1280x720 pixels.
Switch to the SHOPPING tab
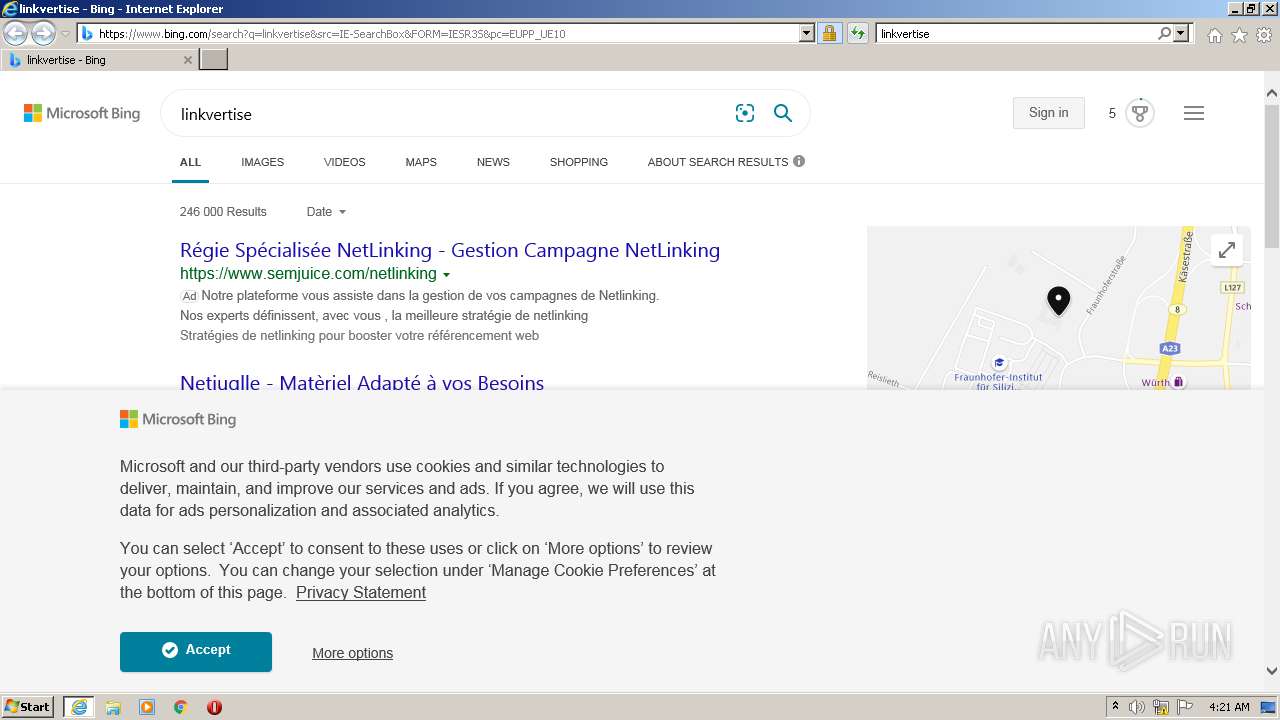click(579, 162)
